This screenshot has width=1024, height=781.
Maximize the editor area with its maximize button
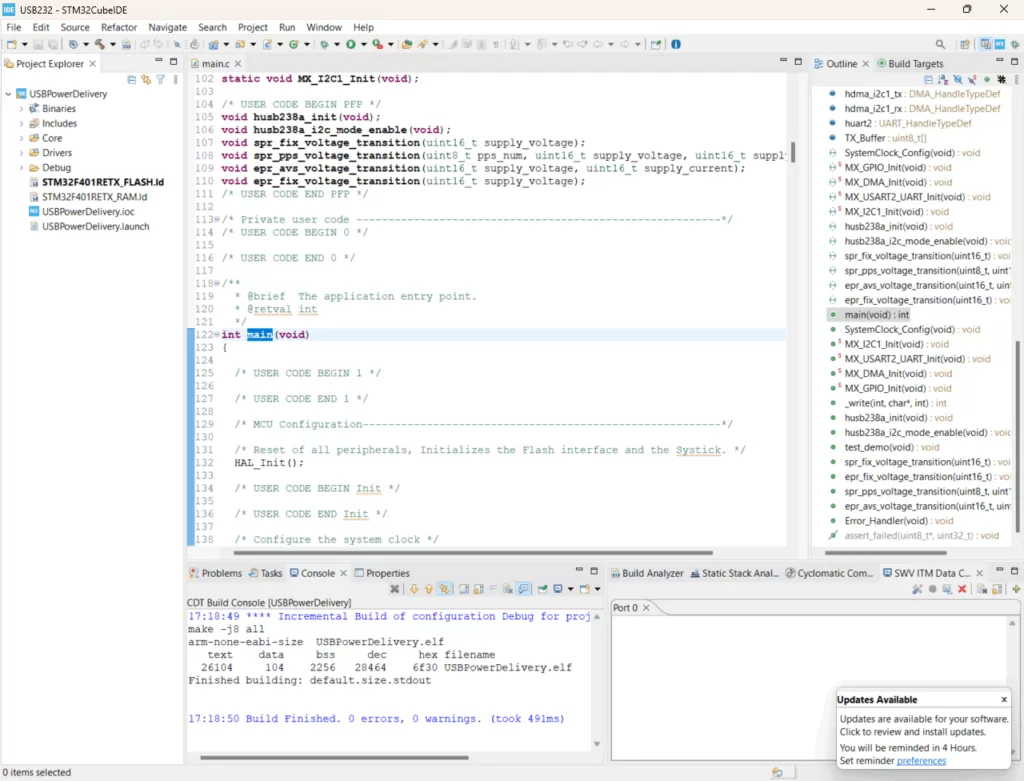pos(798,61)
